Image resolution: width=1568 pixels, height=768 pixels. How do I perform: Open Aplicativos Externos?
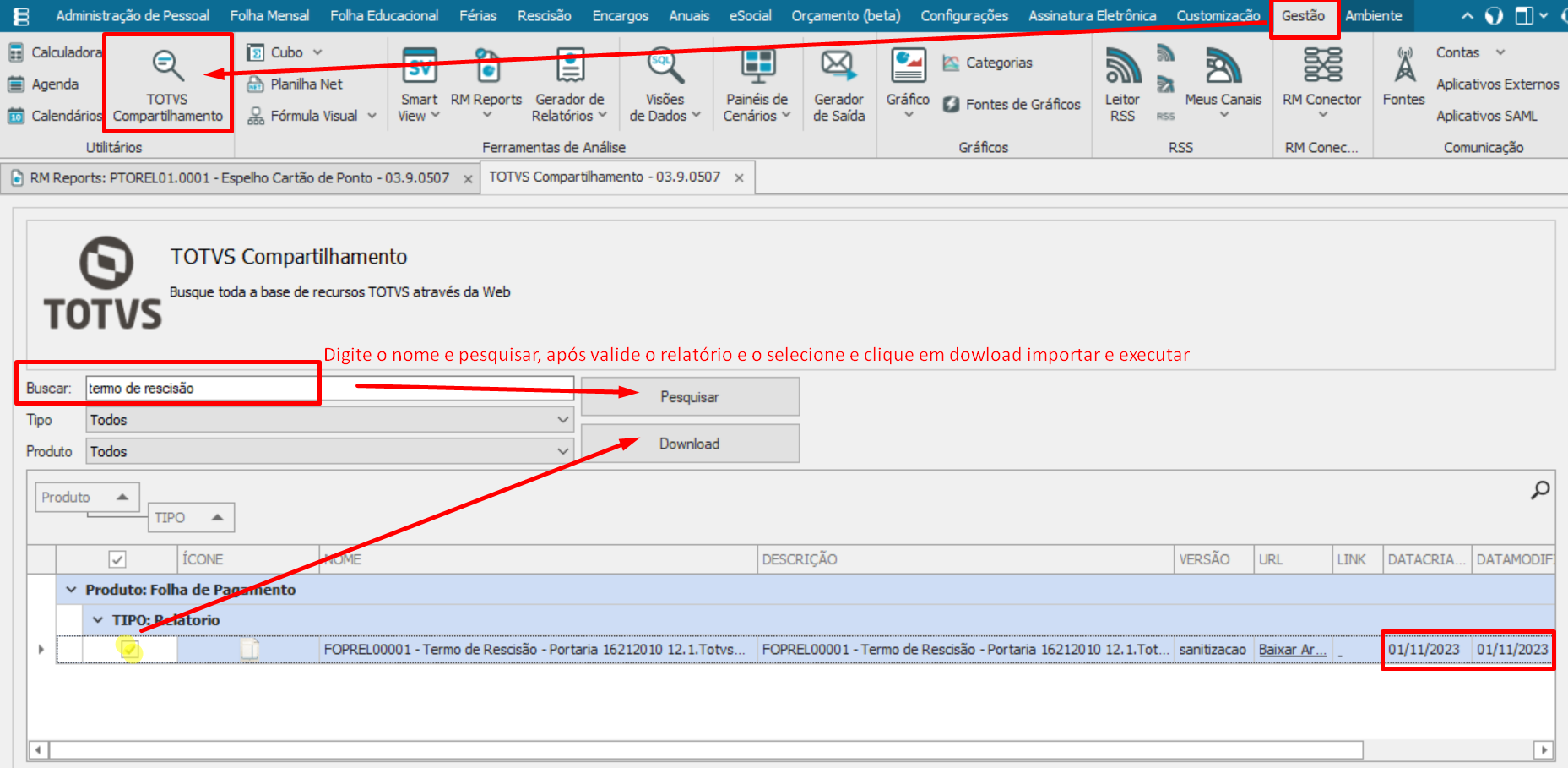coord(1497,84)
